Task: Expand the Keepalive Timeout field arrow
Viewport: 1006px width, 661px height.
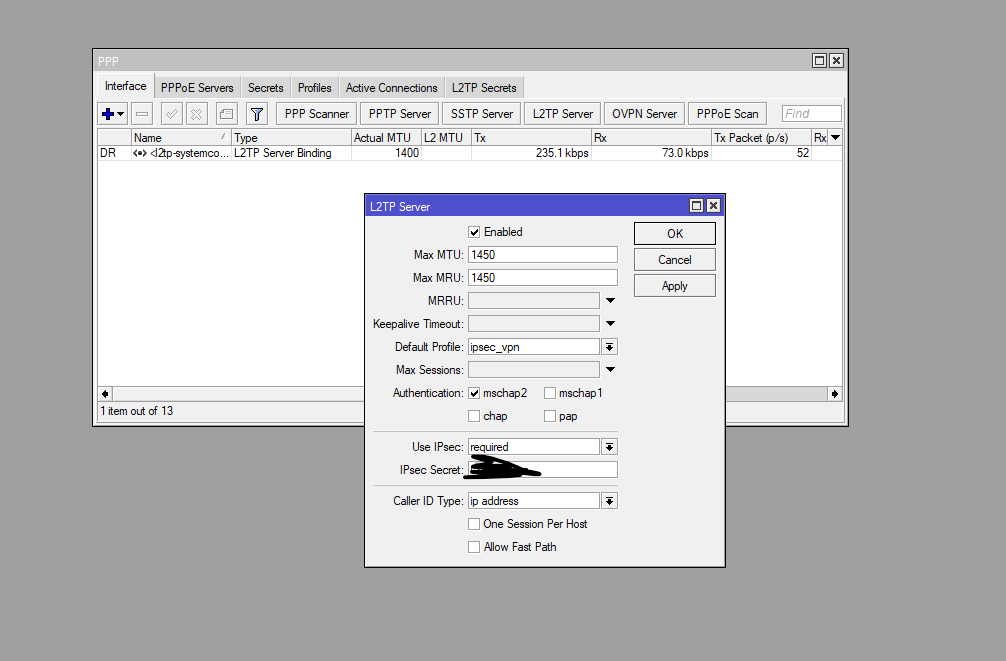Action: pyautogui.click(x=609, y=324)
